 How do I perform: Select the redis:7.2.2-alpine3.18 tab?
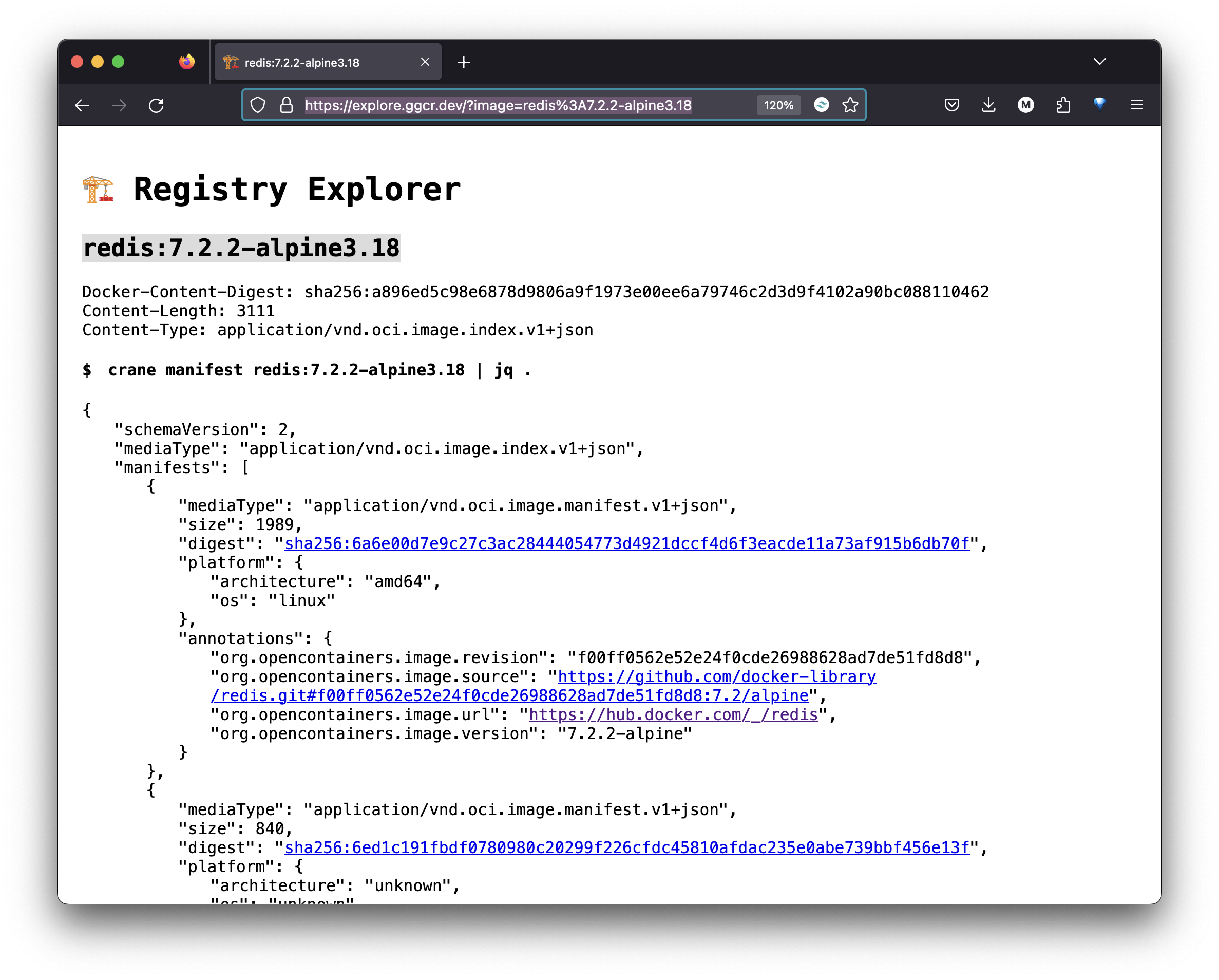(x=317, y=62)
